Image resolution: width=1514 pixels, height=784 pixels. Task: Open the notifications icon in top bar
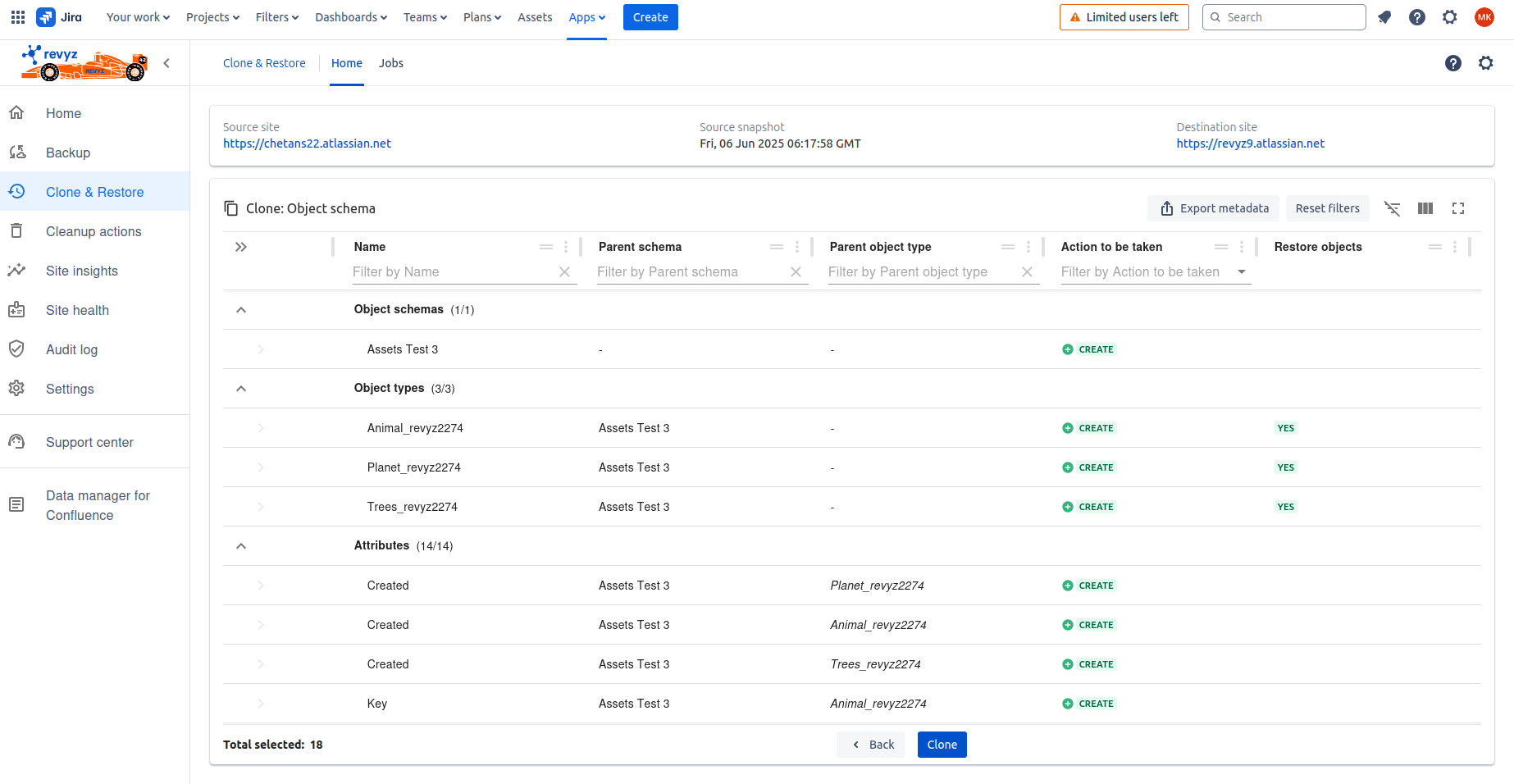(x=1384, y=17)
